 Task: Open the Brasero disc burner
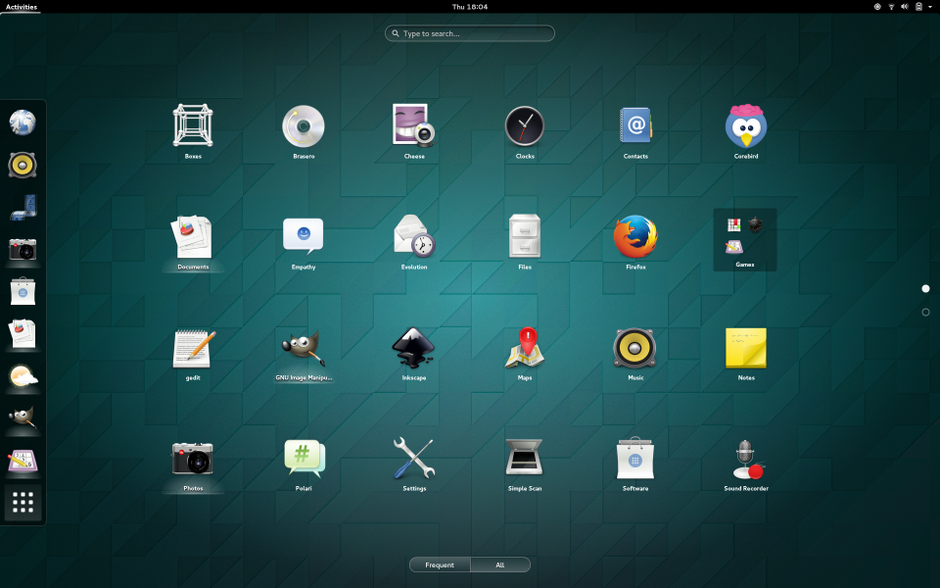click(x=303, y=127)
